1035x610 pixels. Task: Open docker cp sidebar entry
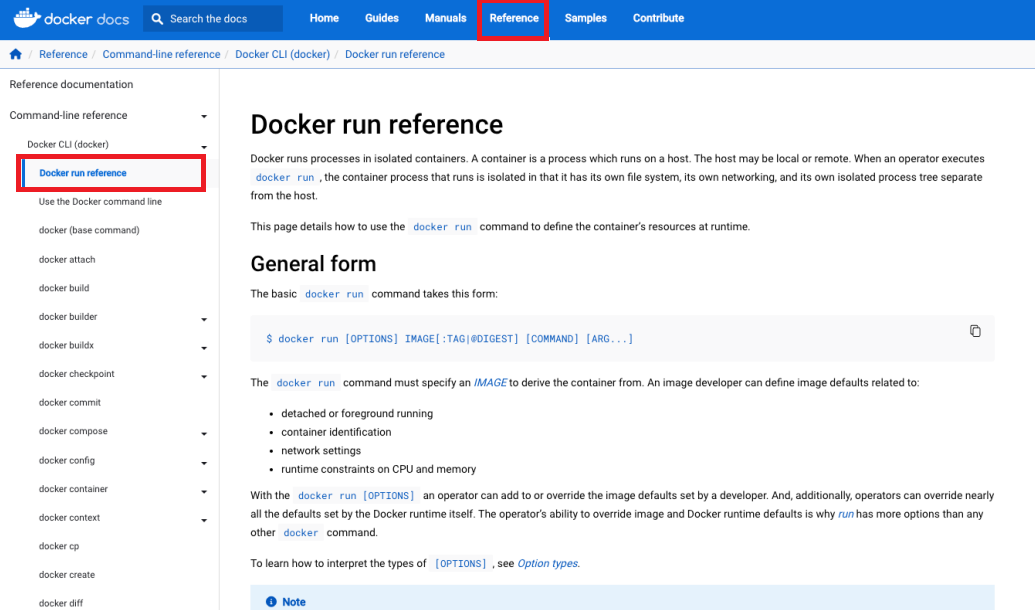(x=59, y=546)
